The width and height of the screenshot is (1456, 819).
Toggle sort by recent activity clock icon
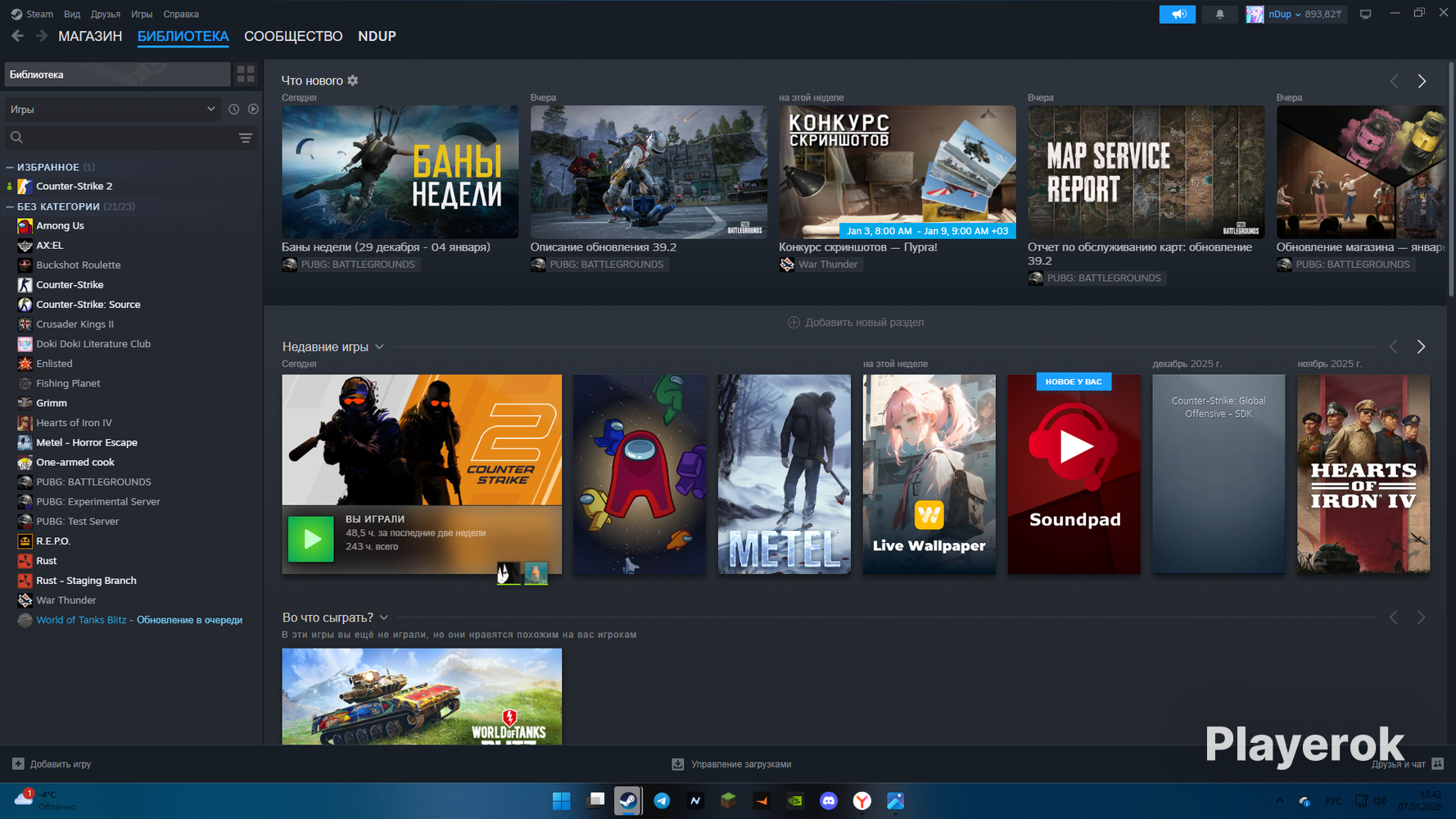click(234, 109)
